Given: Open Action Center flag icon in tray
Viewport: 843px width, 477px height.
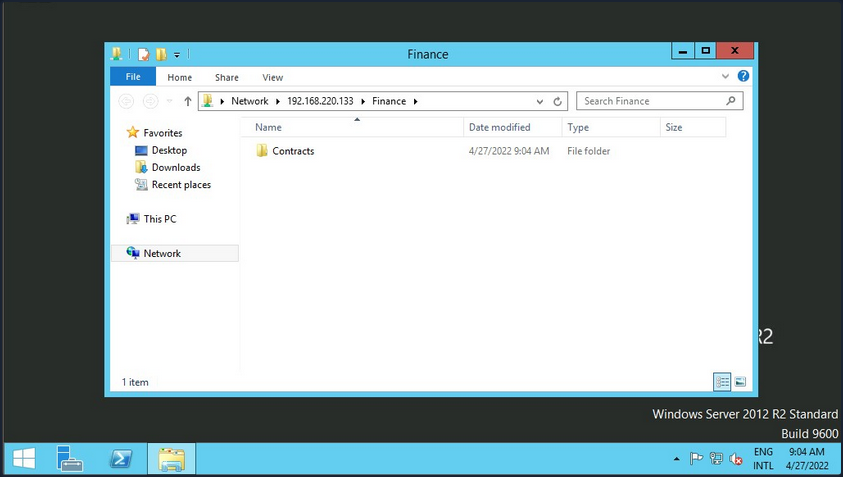Looking at the screenshot, I should tap(697, 459).
